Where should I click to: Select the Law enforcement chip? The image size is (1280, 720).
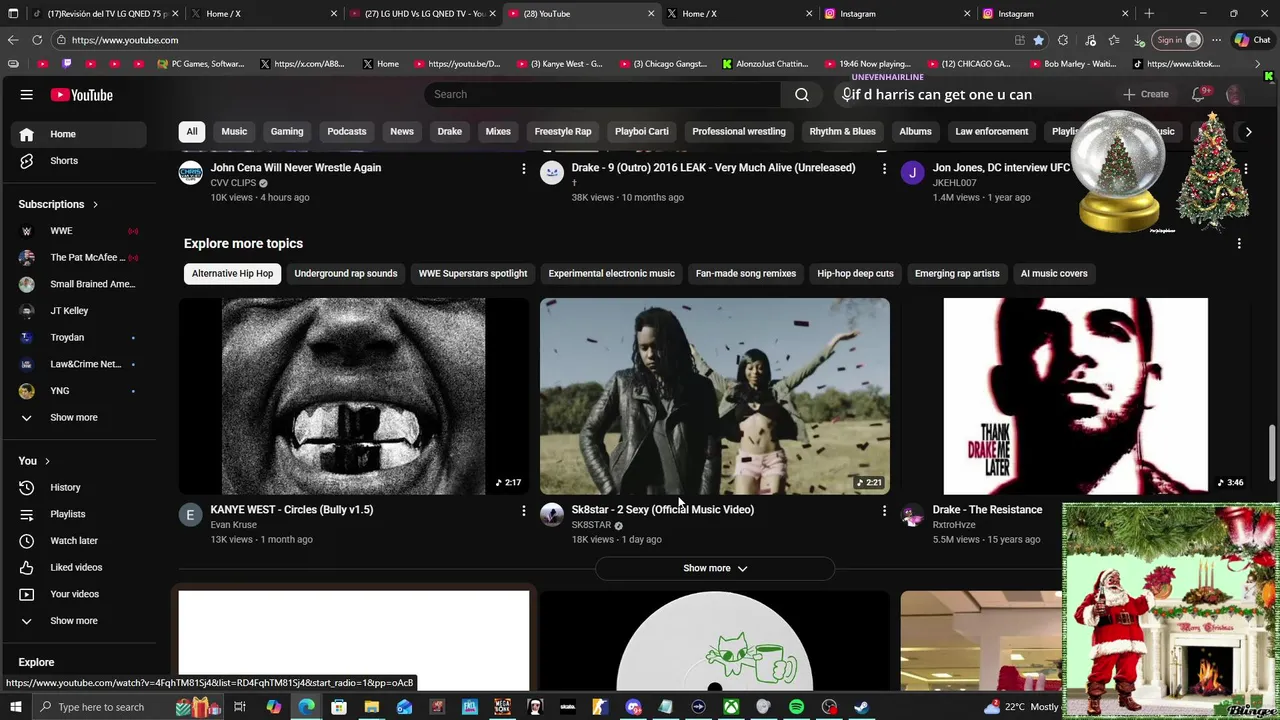point(991,131)
